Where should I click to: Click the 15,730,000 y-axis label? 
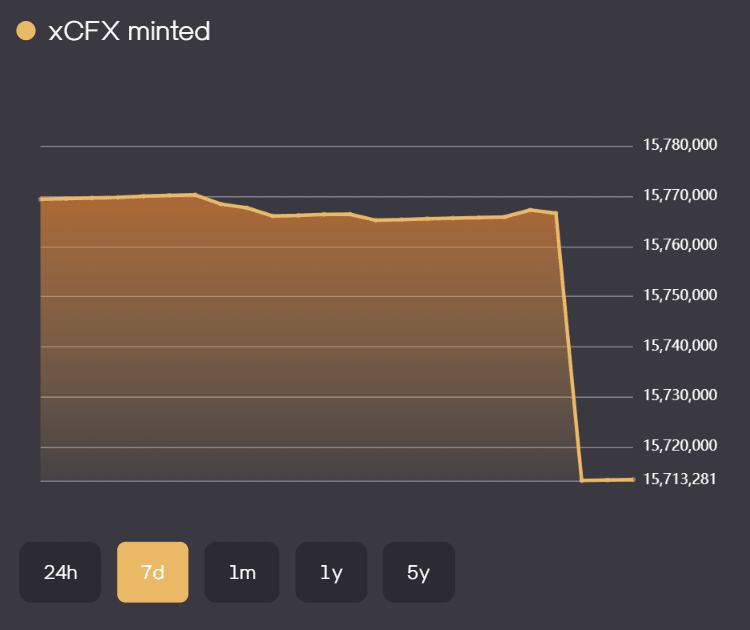coord(679,395)
